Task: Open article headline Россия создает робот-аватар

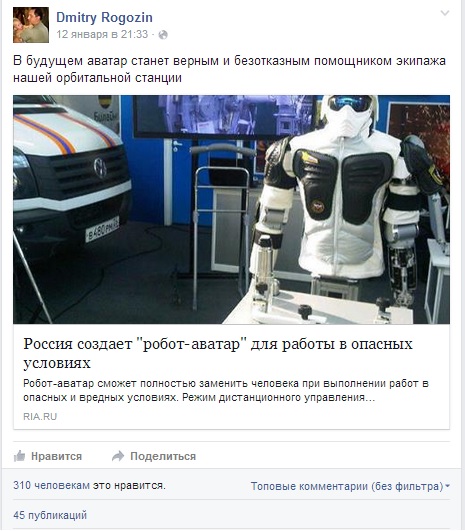Action: (x=218, y=353)
